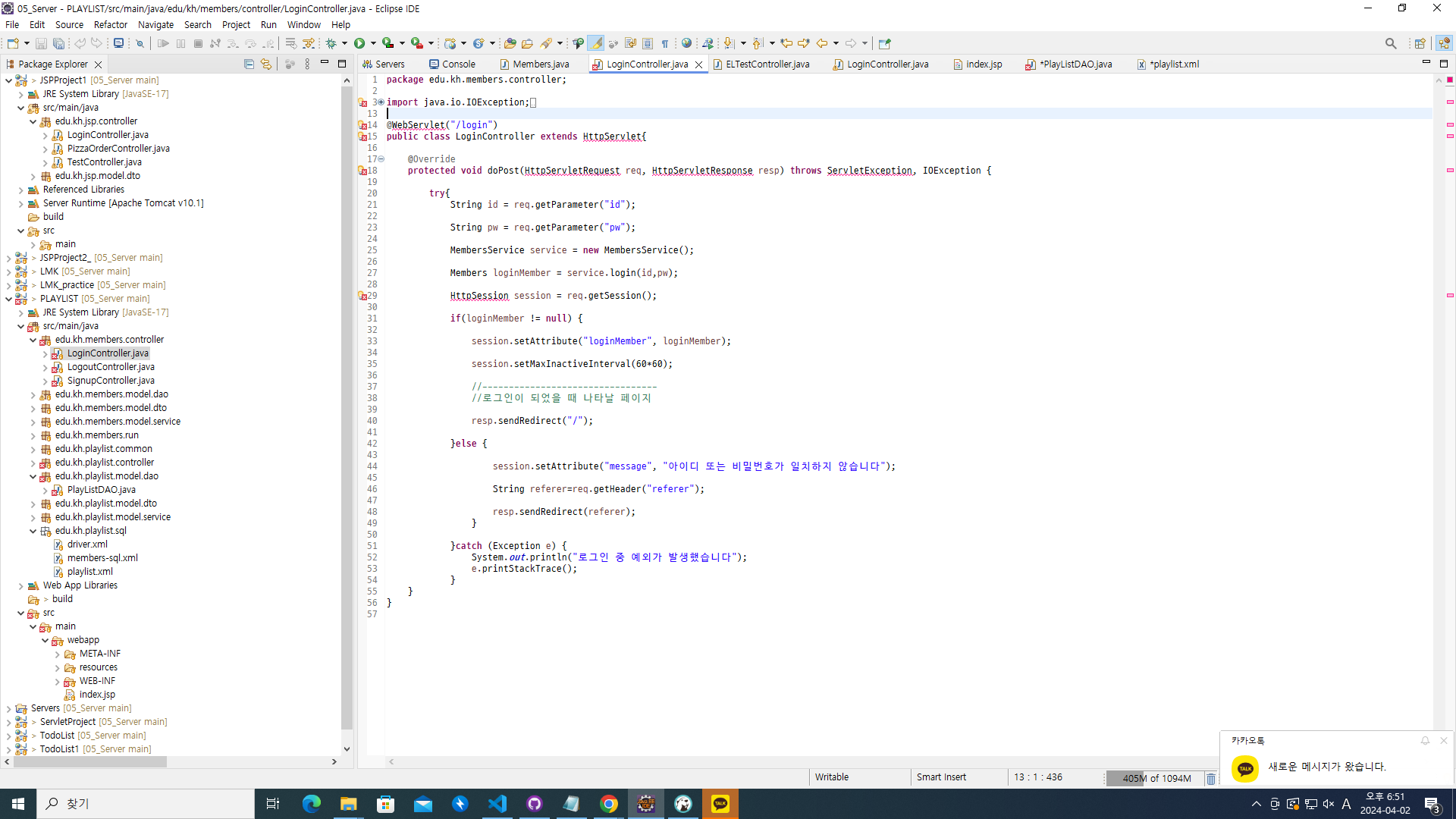This screenshot has height=819, width=1456.
Task: Collapse the PLAYLIST project tree node
Action: click(x=9, y=299)
